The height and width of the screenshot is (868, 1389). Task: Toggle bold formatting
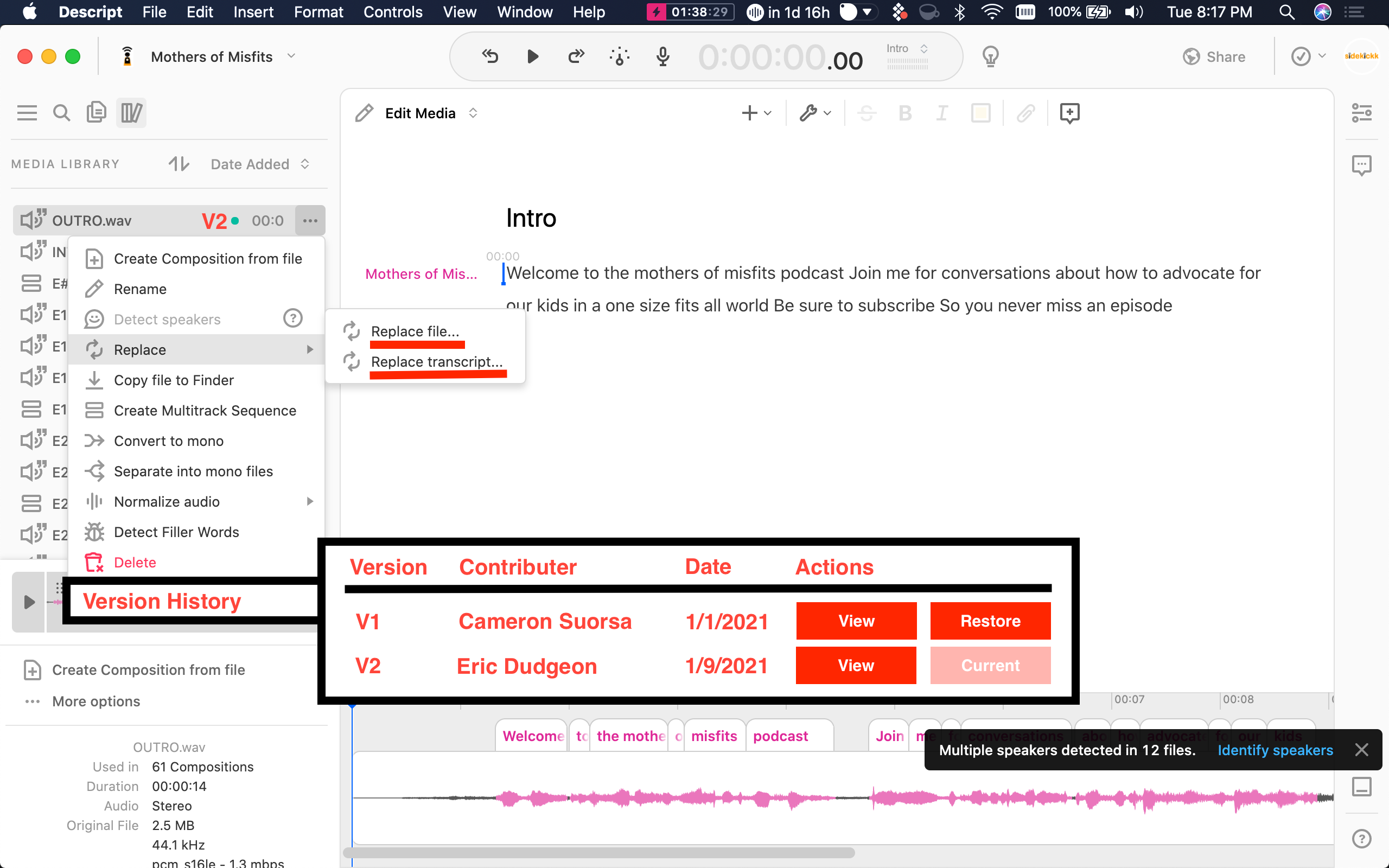905,113
